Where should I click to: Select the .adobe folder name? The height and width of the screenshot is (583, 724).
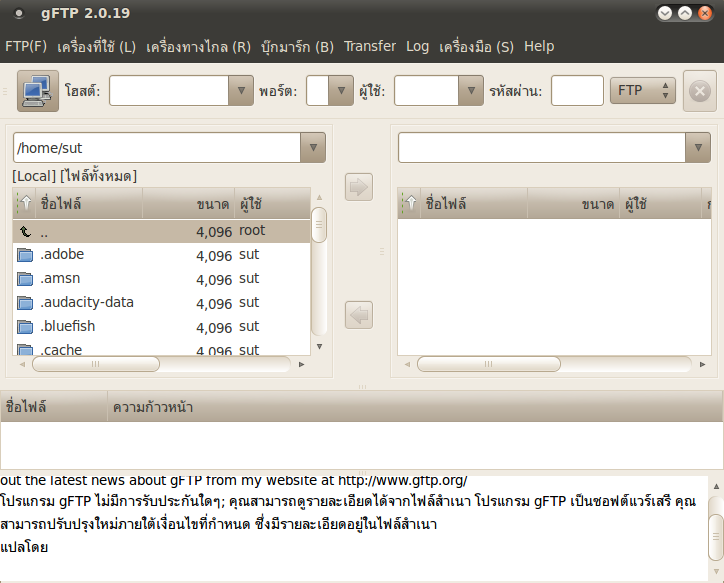point(62,254)
